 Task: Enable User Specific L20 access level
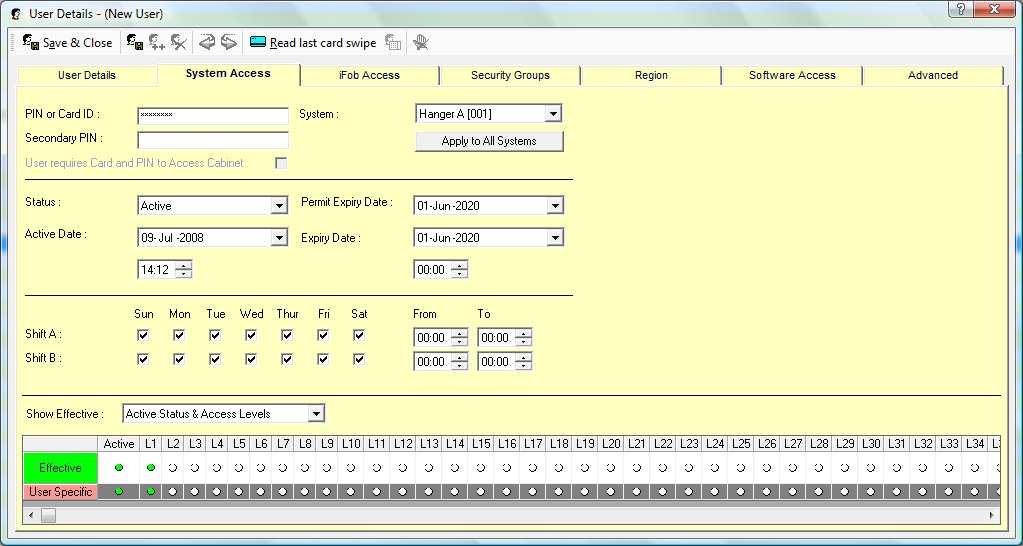pos(611,492)
